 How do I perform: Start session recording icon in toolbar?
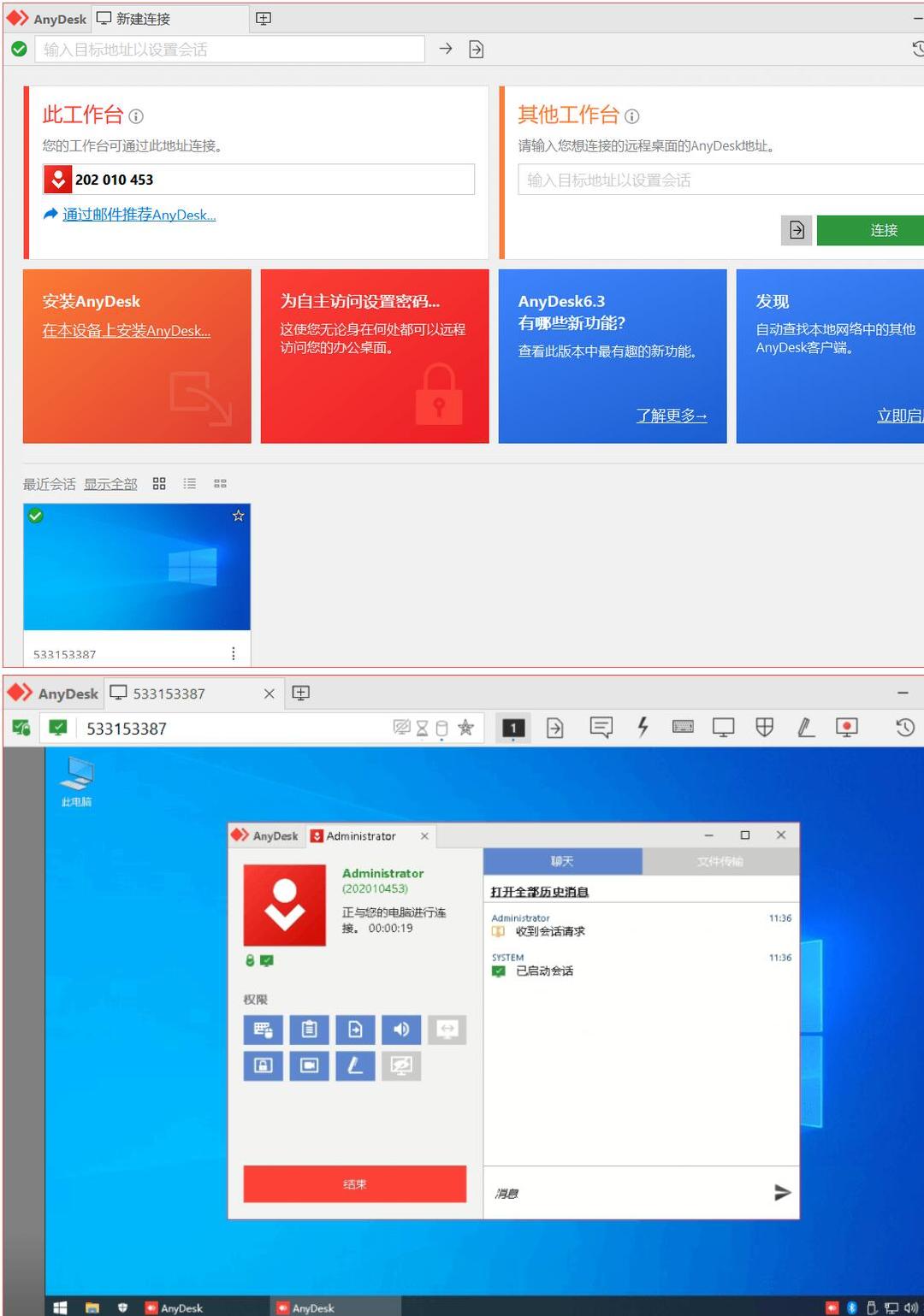[x=846, y=728]
